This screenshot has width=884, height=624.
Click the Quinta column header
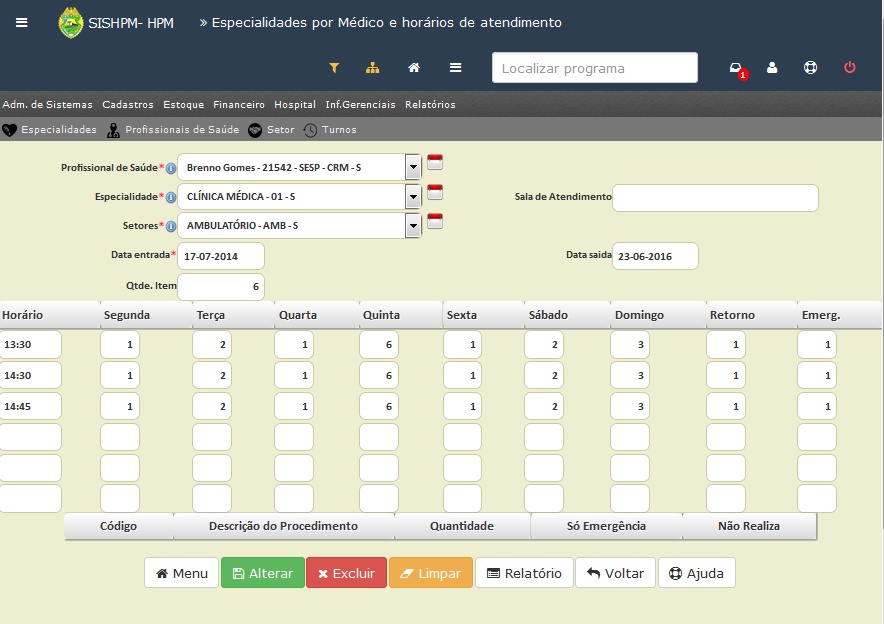point(401,315)
